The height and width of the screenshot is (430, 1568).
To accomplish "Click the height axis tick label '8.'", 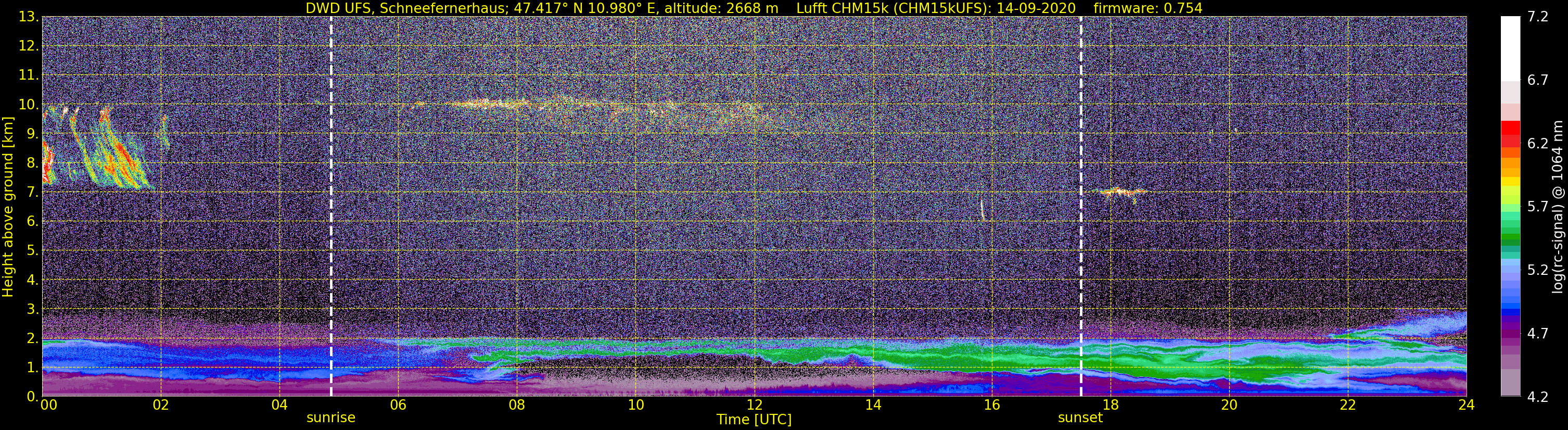I will [32, 162].
